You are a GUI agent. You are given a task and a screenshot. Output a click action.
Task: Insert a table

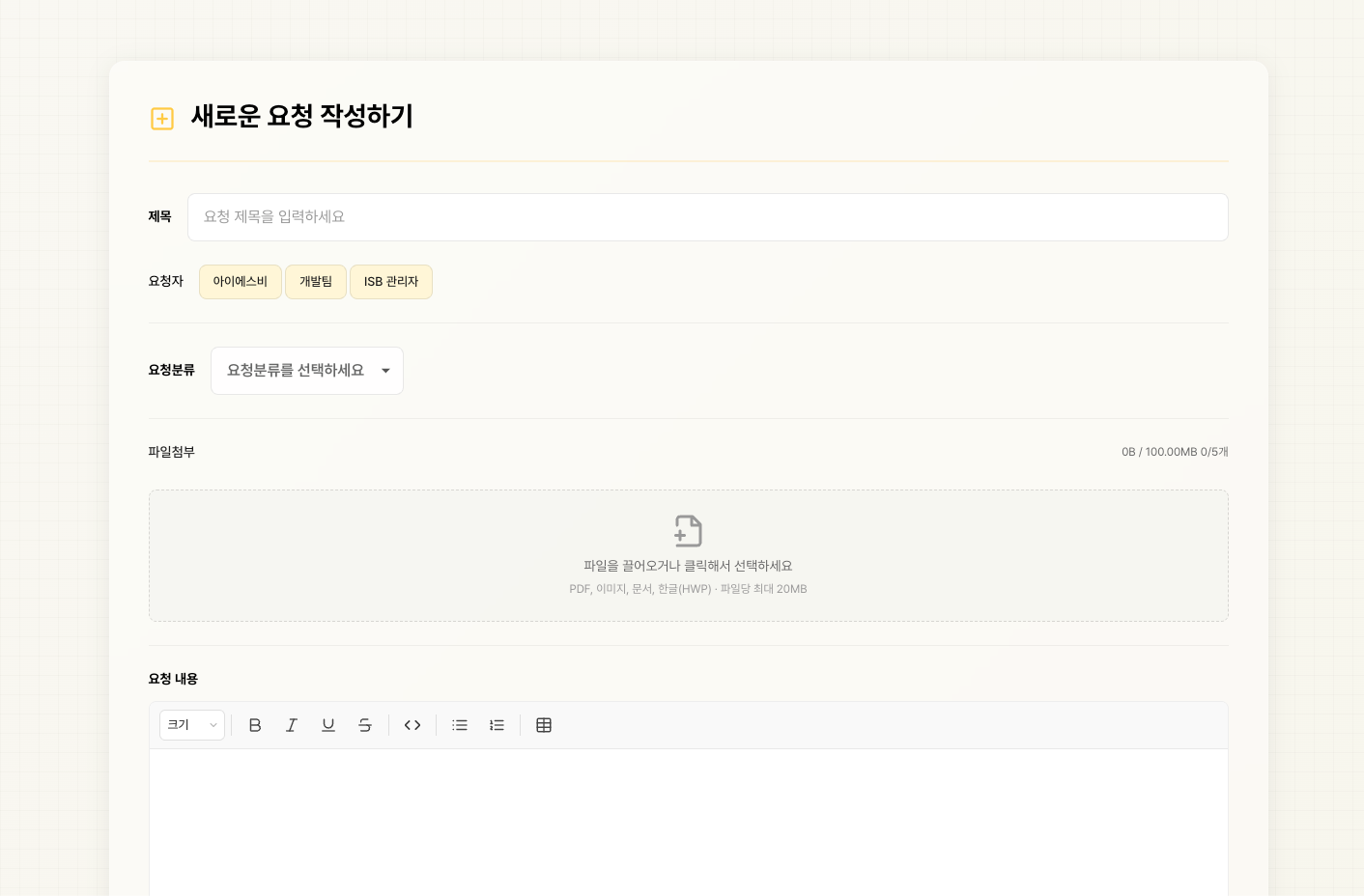544,725
